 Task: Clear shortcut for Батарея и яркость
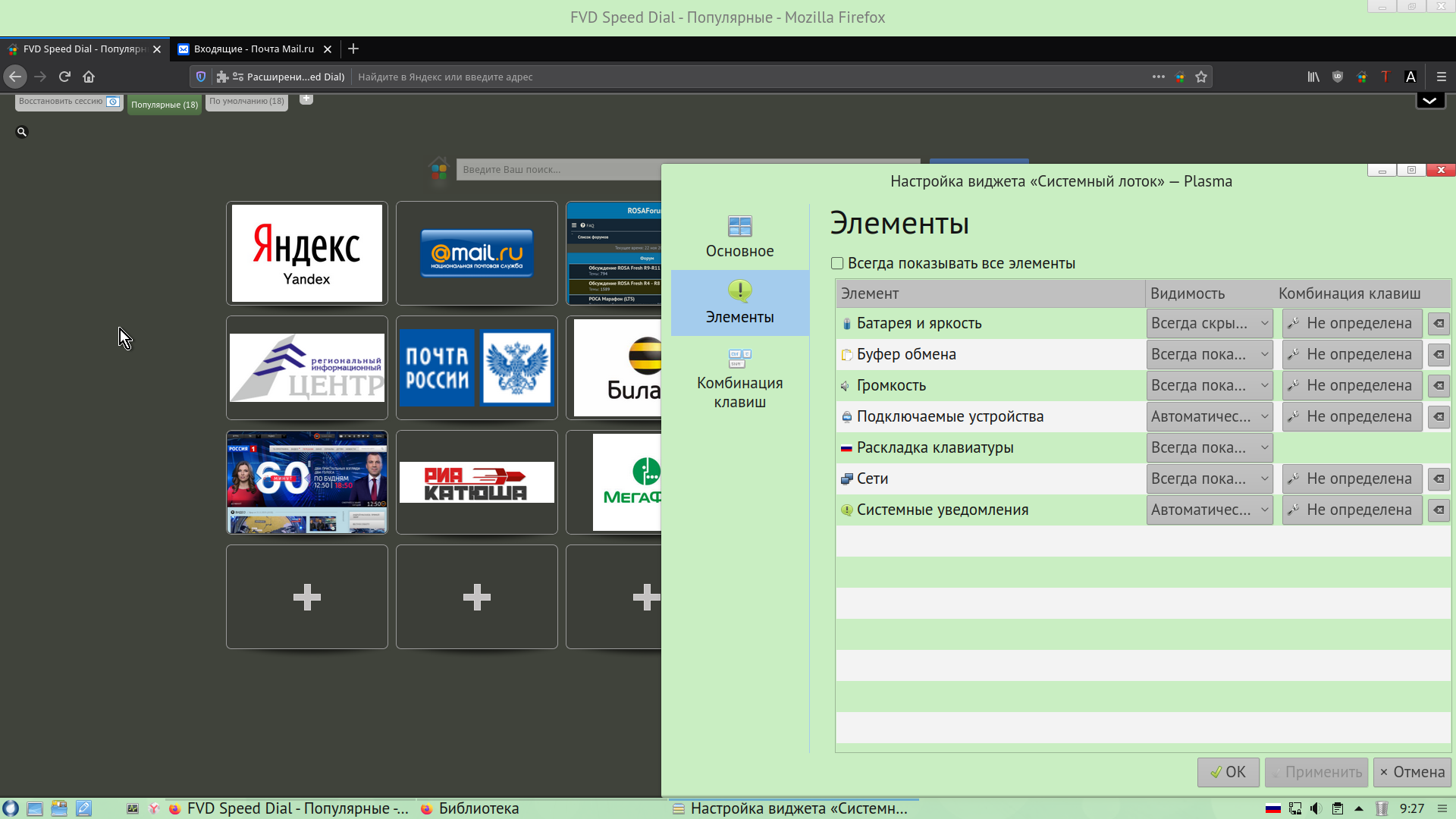click(1439, 324)
